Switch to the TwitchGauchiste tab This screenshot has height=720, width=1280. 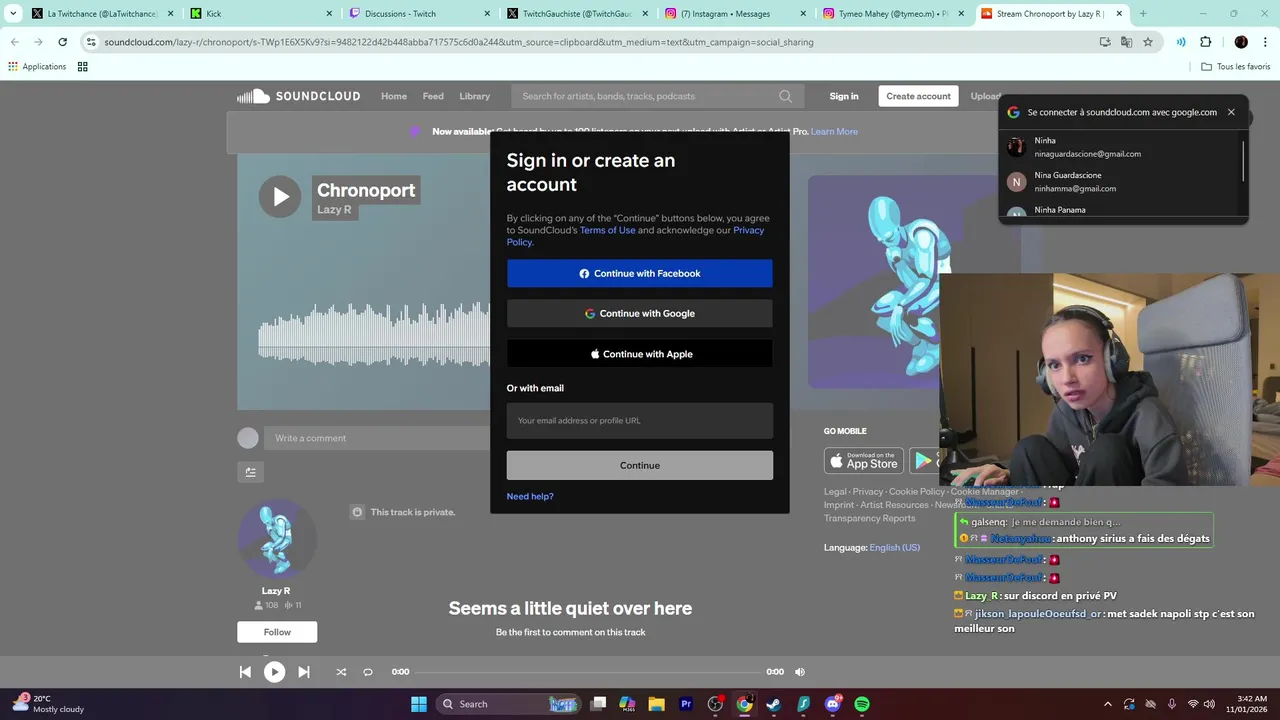point(577,14)
